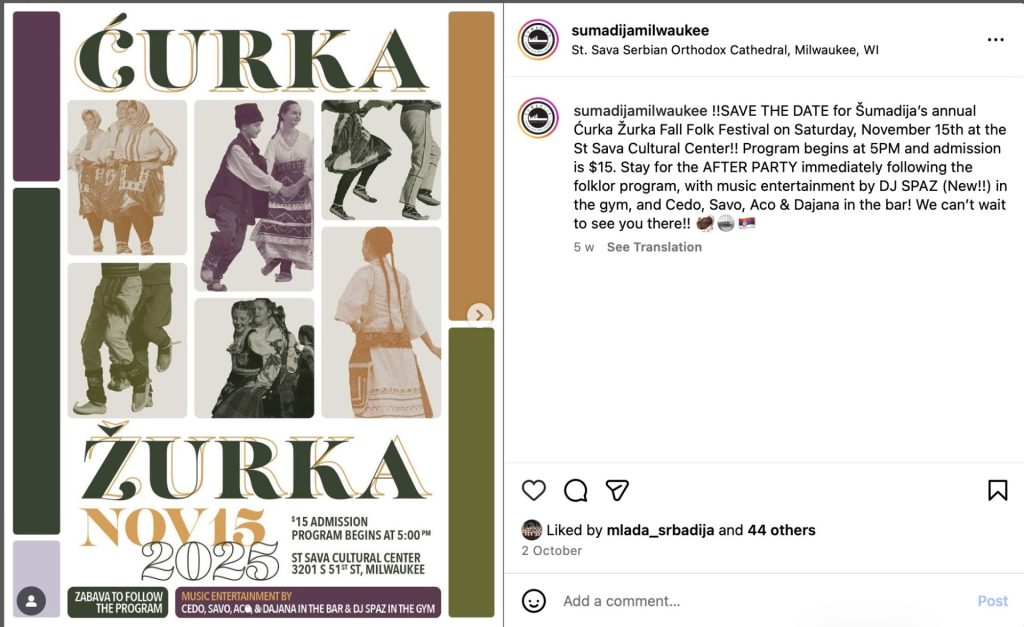Open emoji picker smiley icon

coord(534,600)
